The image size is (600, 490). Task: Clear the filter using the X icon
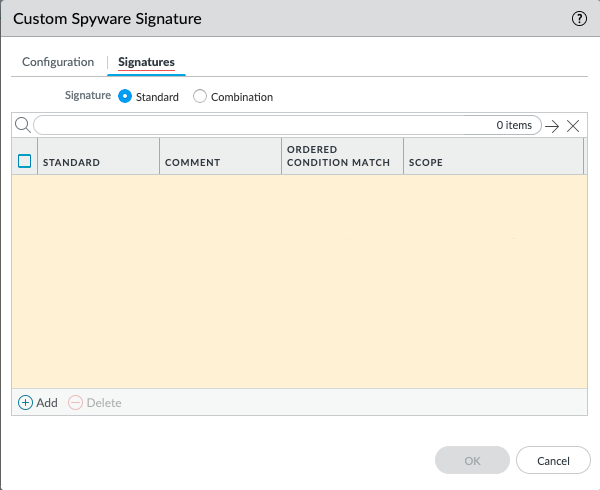tap(573, 126)
